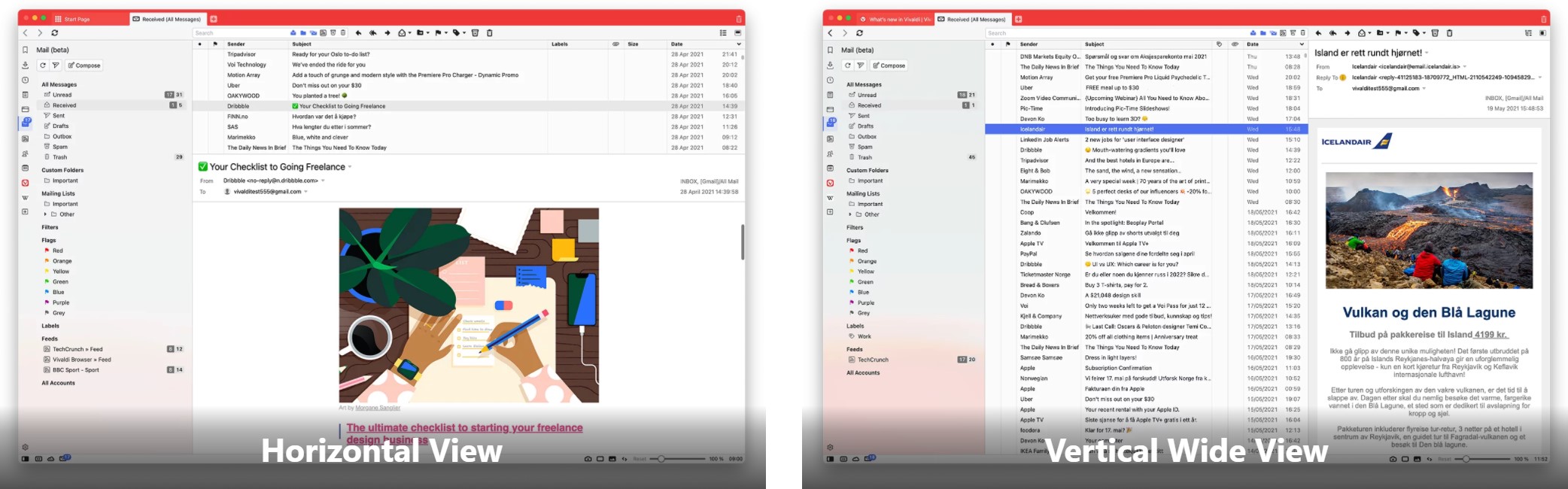The image size is (1568, 489).
Task: Toggle feeds filter in Horizontal View search field
Action: point(323,33)
